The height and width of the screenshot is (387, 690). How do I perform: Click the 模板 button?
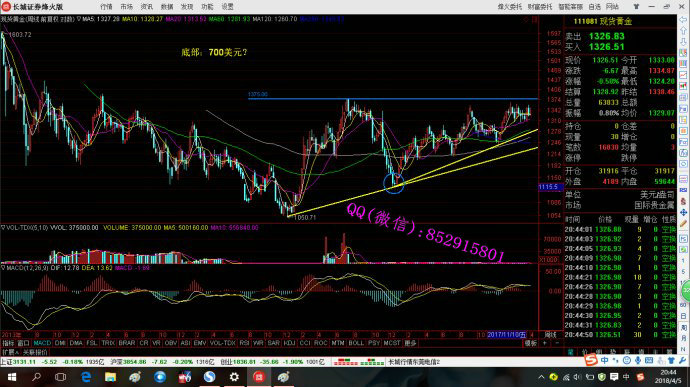click(x=530, y=343)
